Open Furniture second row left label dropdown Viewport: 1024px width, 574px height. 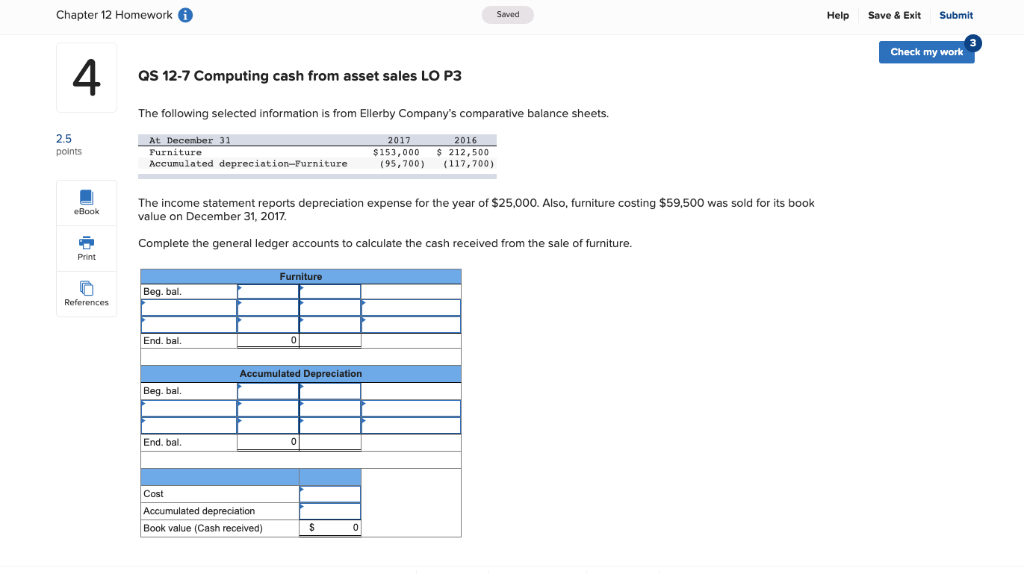[x=189, y=308]
